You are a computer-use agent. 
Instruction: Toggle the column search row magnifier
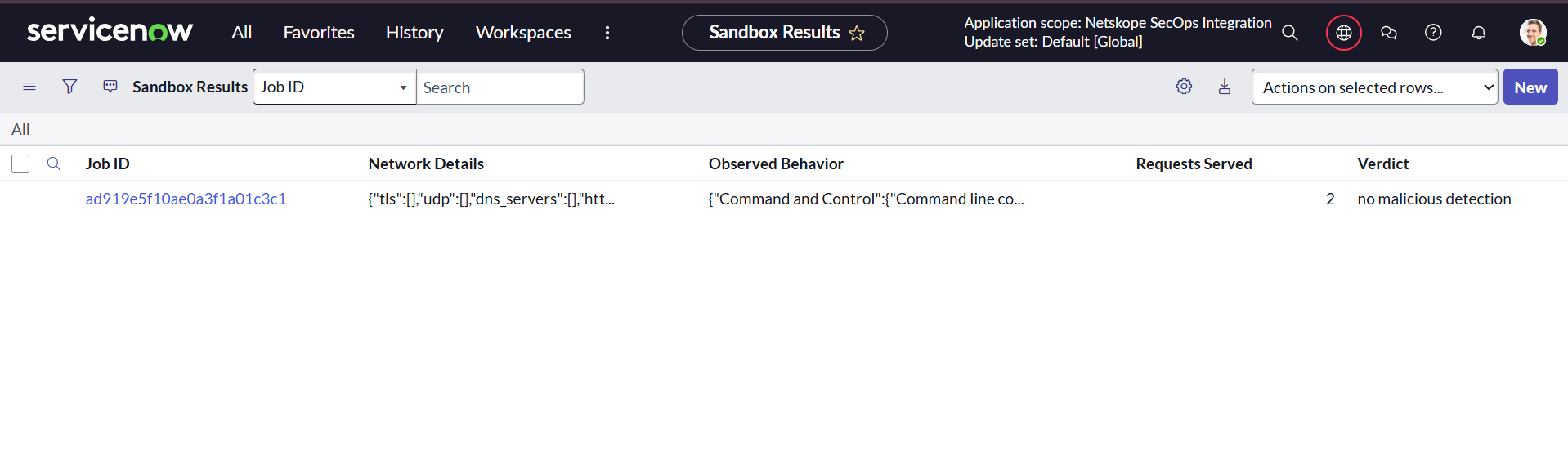pyautogui.click(x=54, y=164)
